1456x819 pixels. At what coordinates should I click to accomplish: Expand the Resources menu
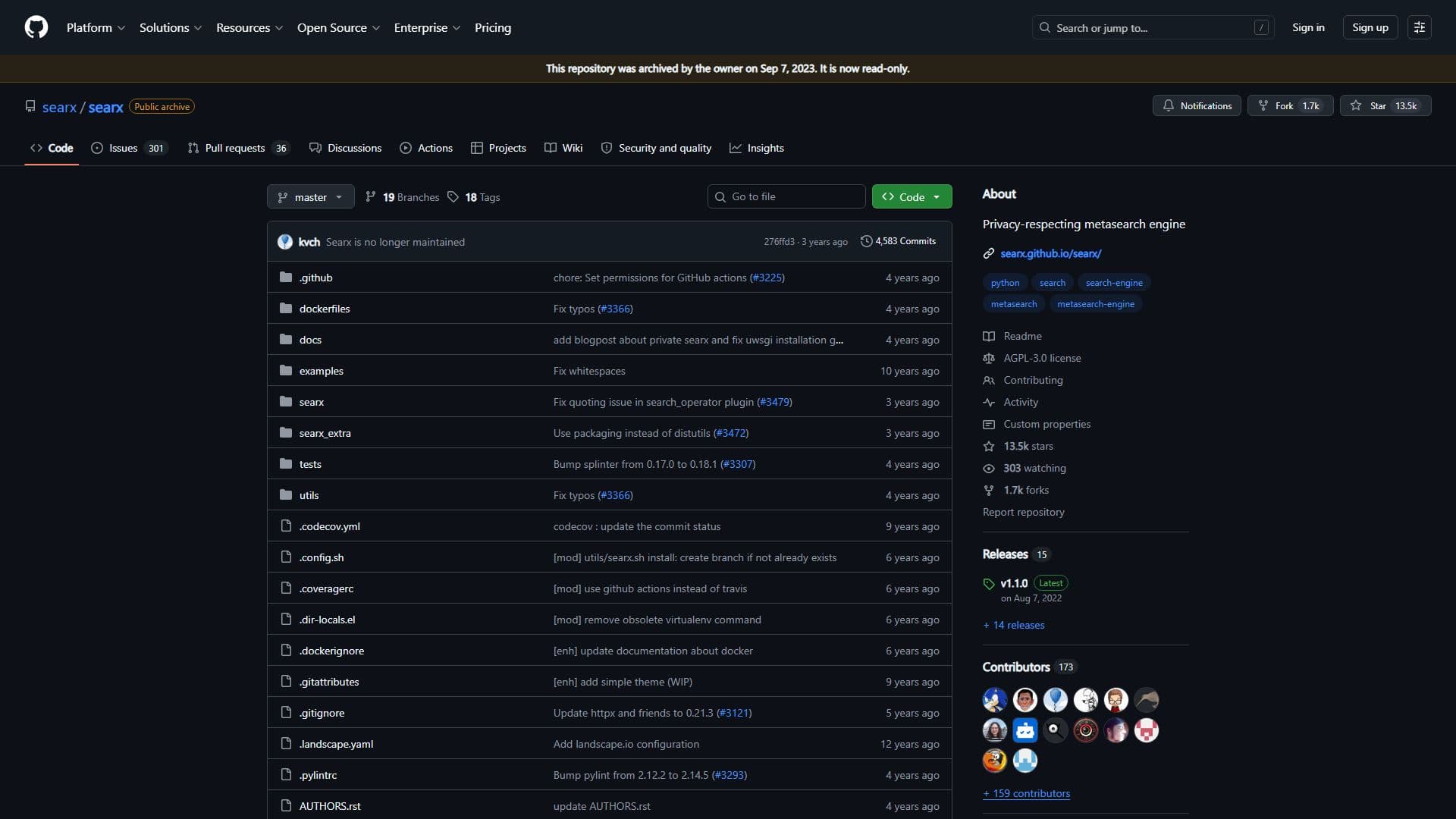pyautogui.click(x=249, y=27)
